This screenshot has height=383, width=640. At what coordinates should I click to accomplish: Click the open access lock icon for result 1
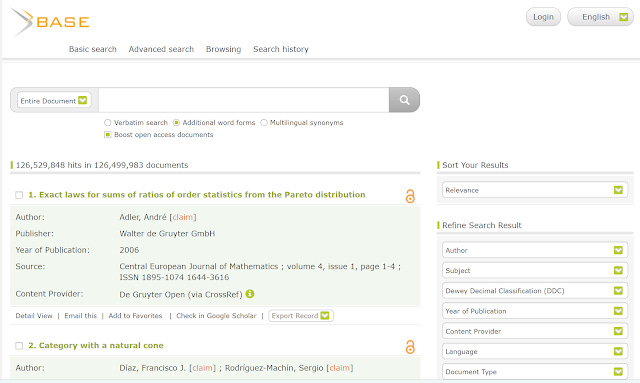point(410,196)
